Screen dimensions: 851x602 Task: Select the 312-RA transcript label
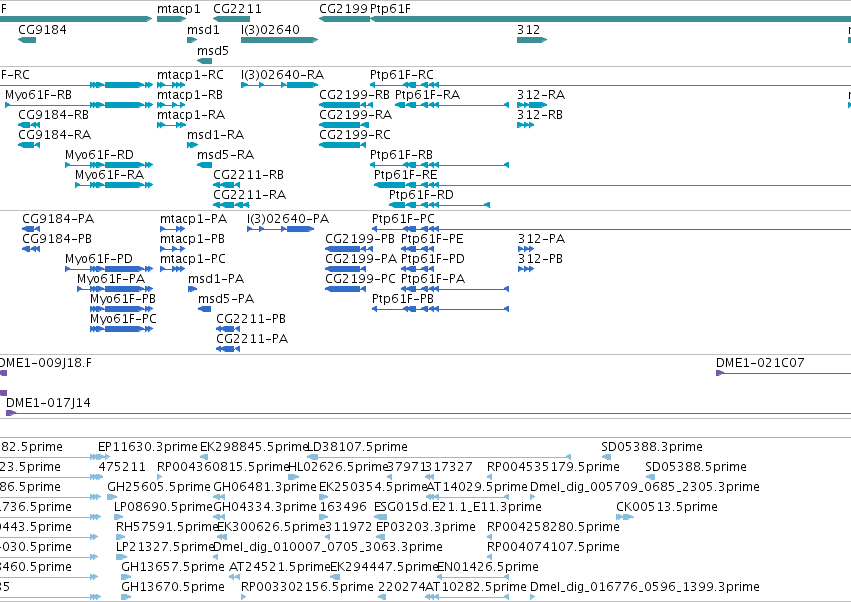coord(541,95)
